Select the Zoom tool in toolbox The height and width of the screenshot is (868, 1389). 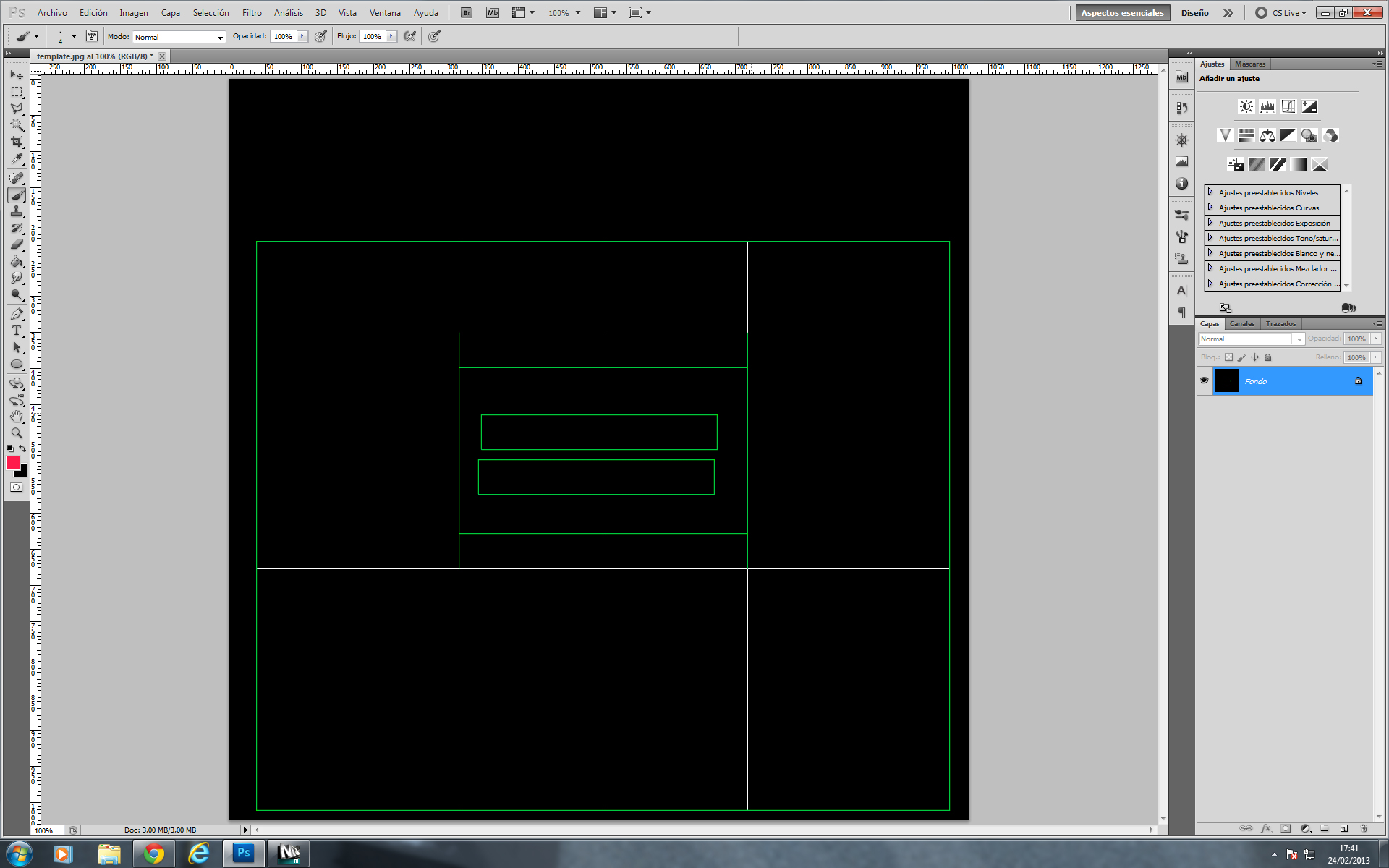pos(17,433)
